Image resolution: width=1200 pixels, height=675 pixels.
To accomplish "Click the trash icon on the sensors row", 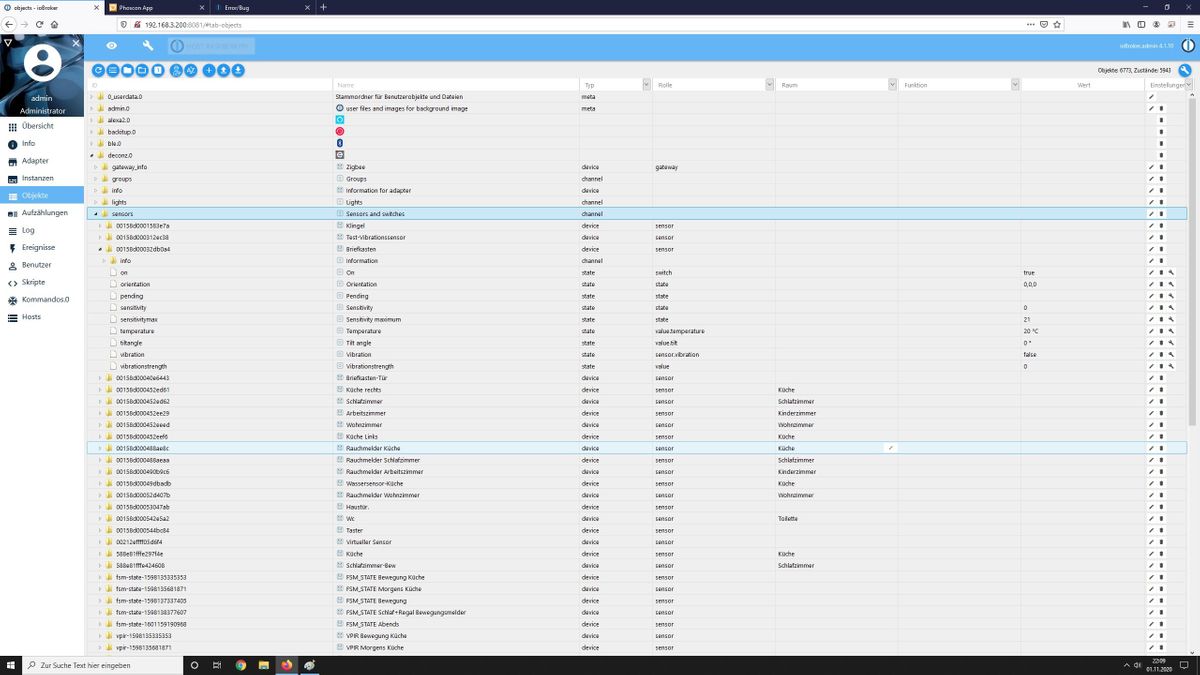I will [1161, 214].
